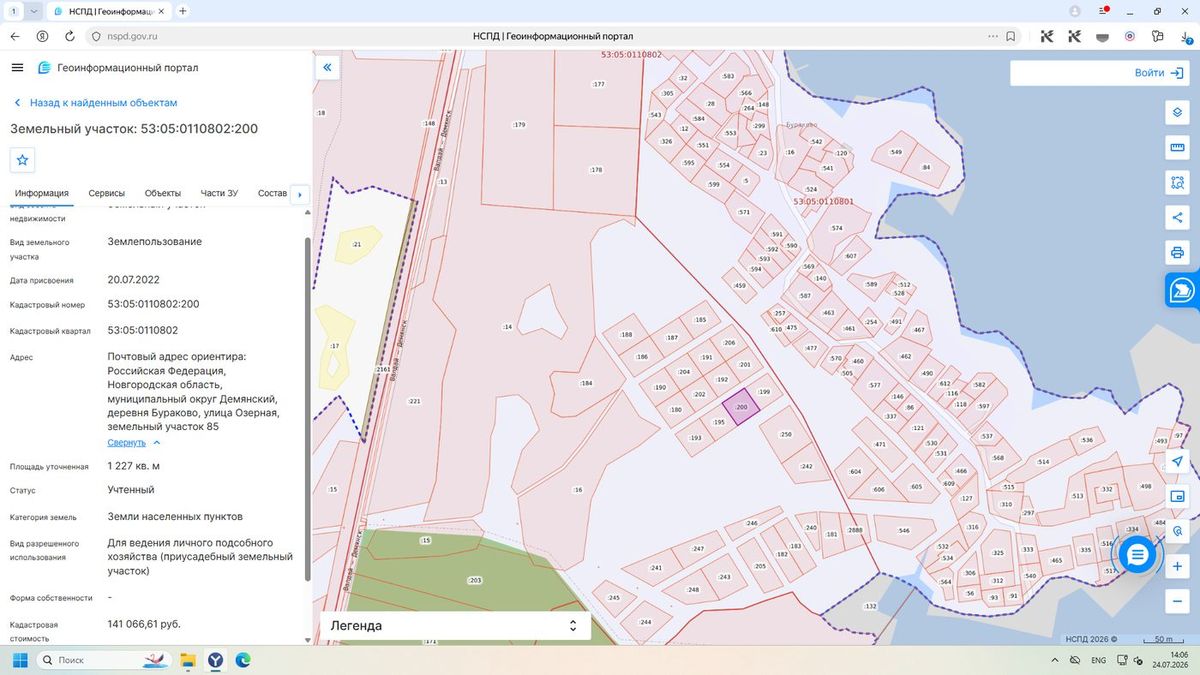The height and width of the screenshot is (675, 1200).
Task: Click Земли населенных пунктов value
Action: point(175,516)
